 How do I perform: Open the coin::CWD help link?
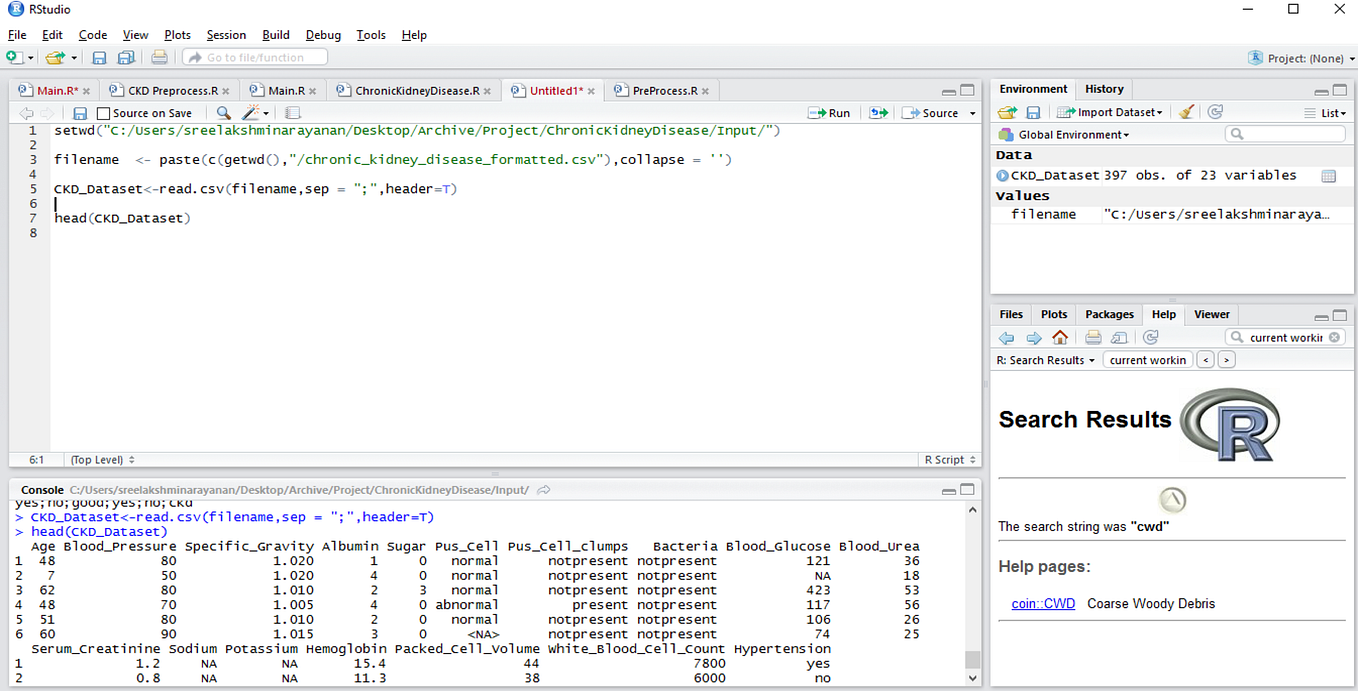tap(1043, 604)
